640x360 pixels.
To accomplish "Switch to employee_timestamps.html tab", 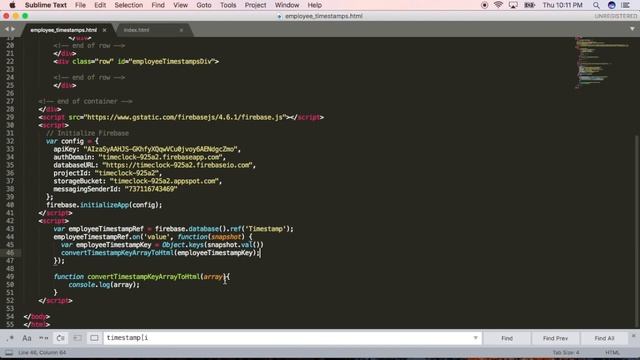I will click(64, 30).
